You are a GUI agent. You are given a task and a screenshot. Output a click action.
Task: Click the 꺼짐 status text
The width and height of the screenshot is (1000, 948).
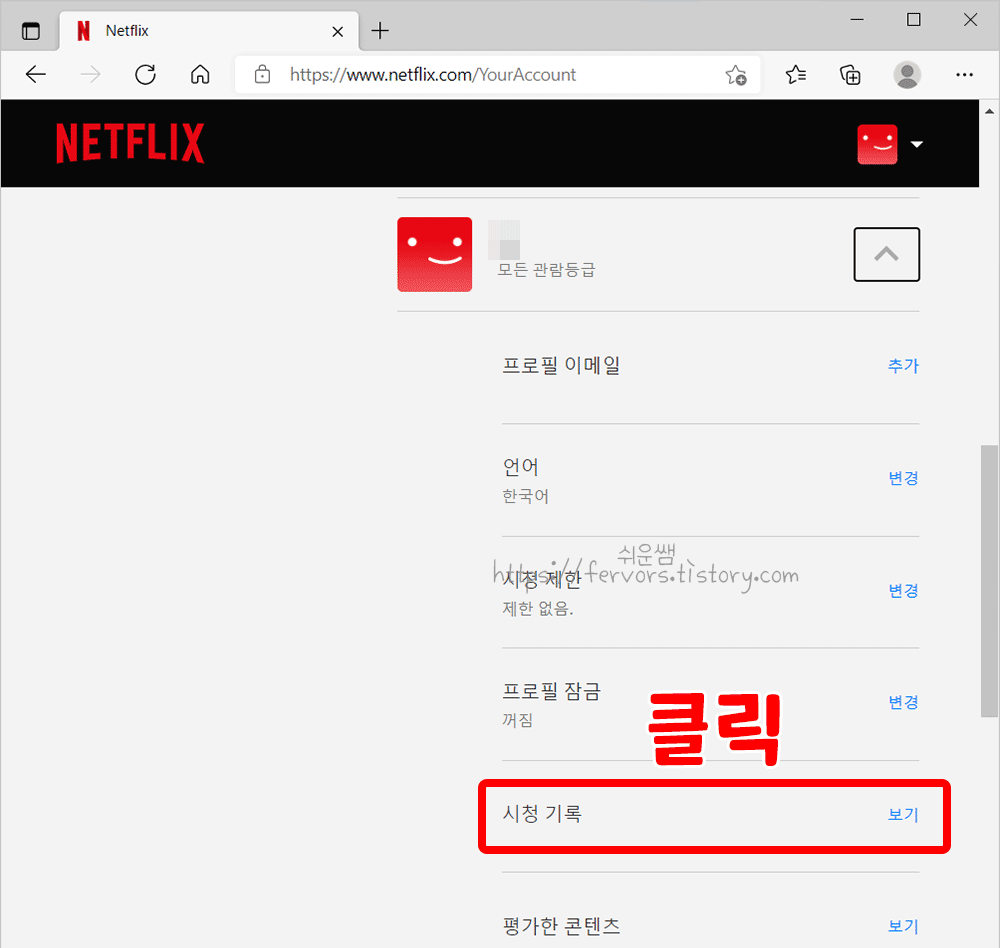pos(517,720)
